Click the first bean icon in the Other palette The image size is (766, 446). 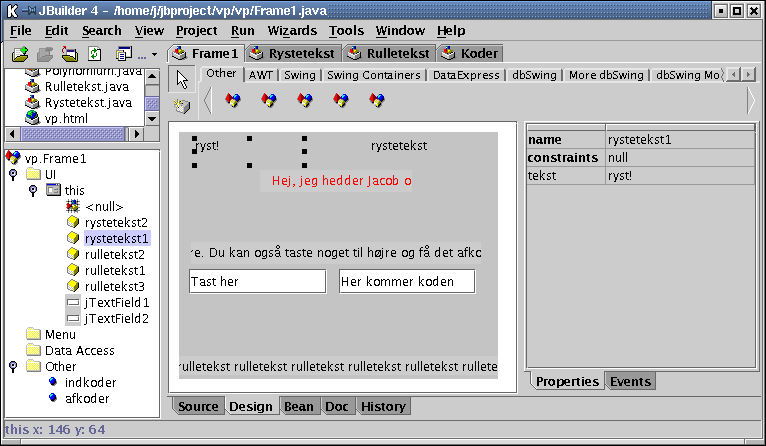coord(233,100)
